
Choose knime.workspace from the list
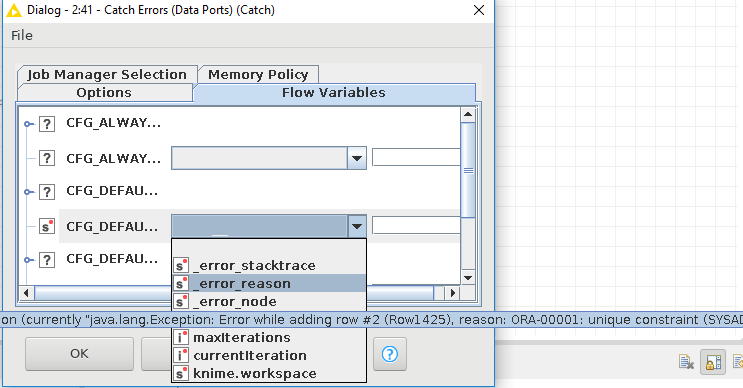coord(269,373)
